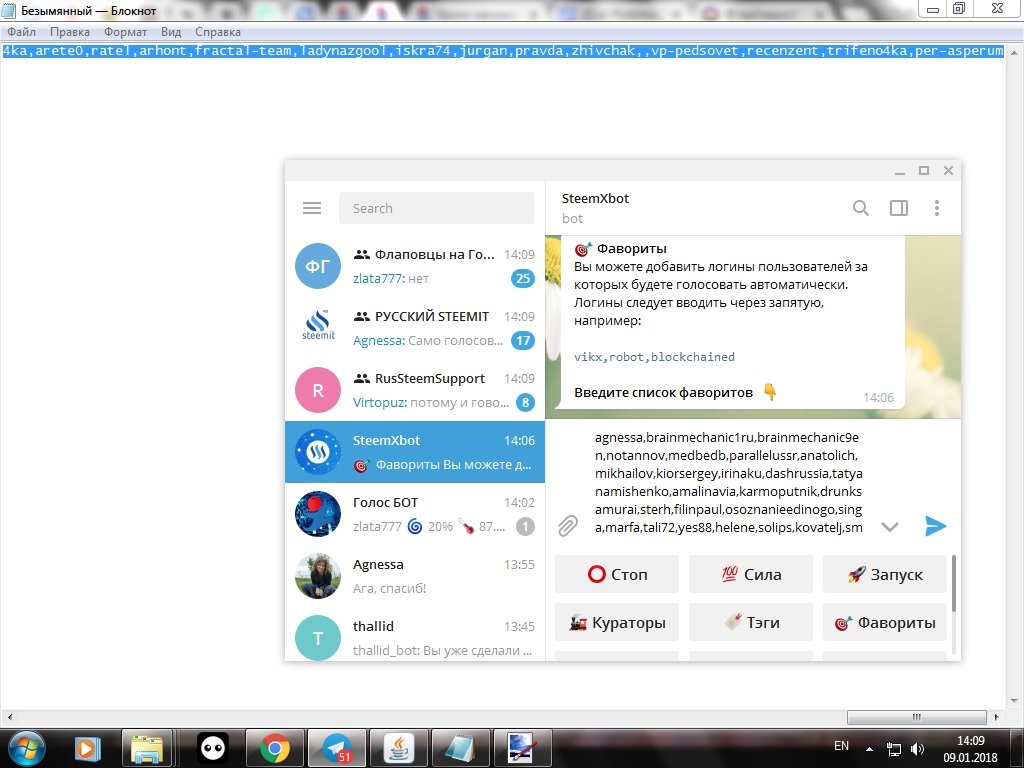Click the grey unread badge showing 1
This screenshot has height=768, width=1024.
525,526
